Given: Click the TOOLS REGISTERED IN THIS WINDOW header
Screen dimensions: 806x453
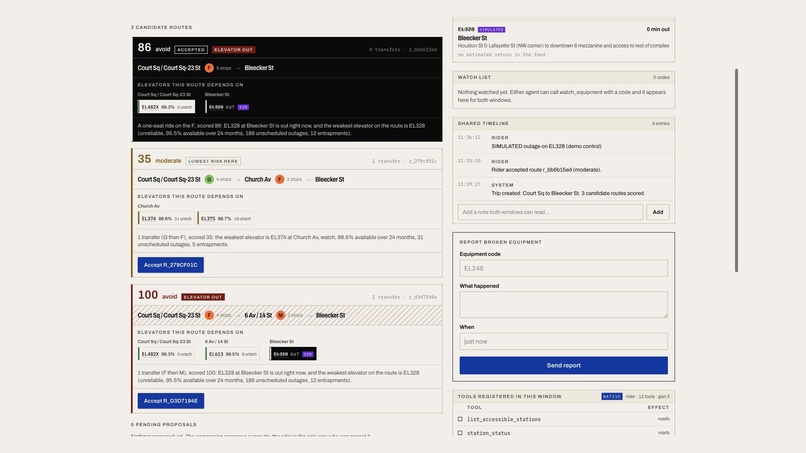Looking at the screenshot, I should (x=510, y=396).
